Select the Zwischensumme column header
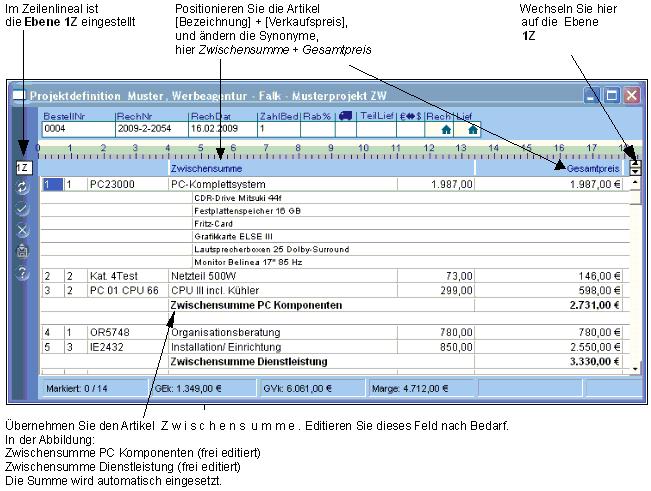Image resolution: width=651 pixels, height=491 pixels. point(204,169)
